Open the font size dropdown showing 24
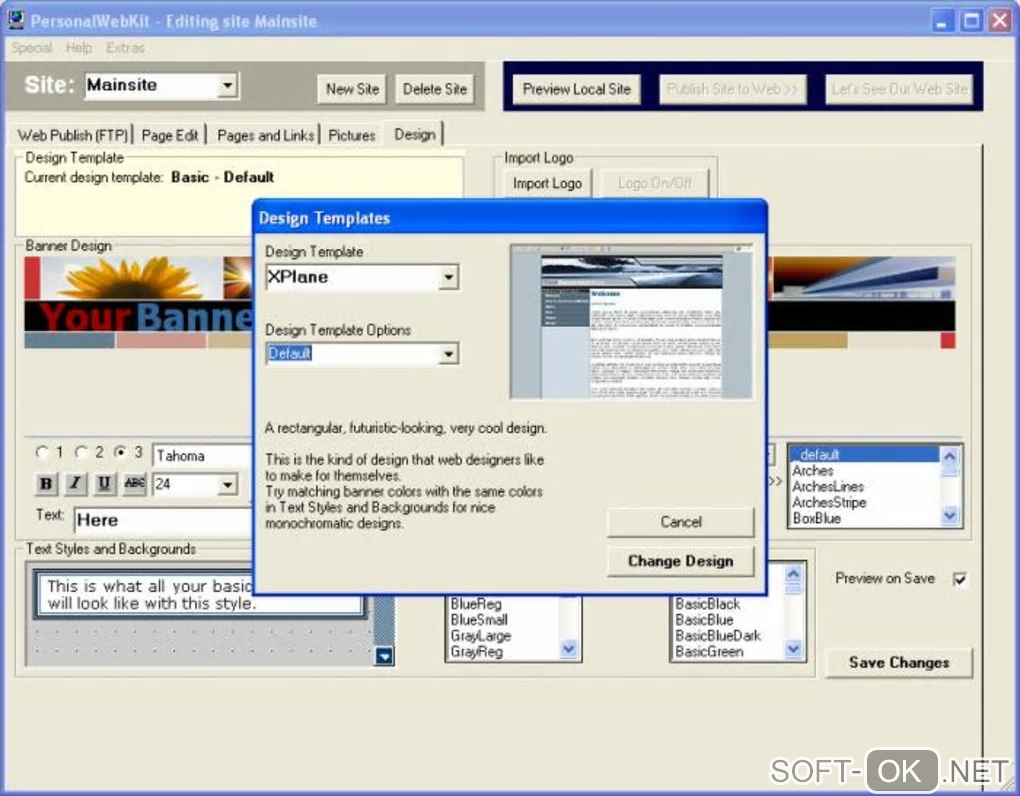 click(227, 485)
